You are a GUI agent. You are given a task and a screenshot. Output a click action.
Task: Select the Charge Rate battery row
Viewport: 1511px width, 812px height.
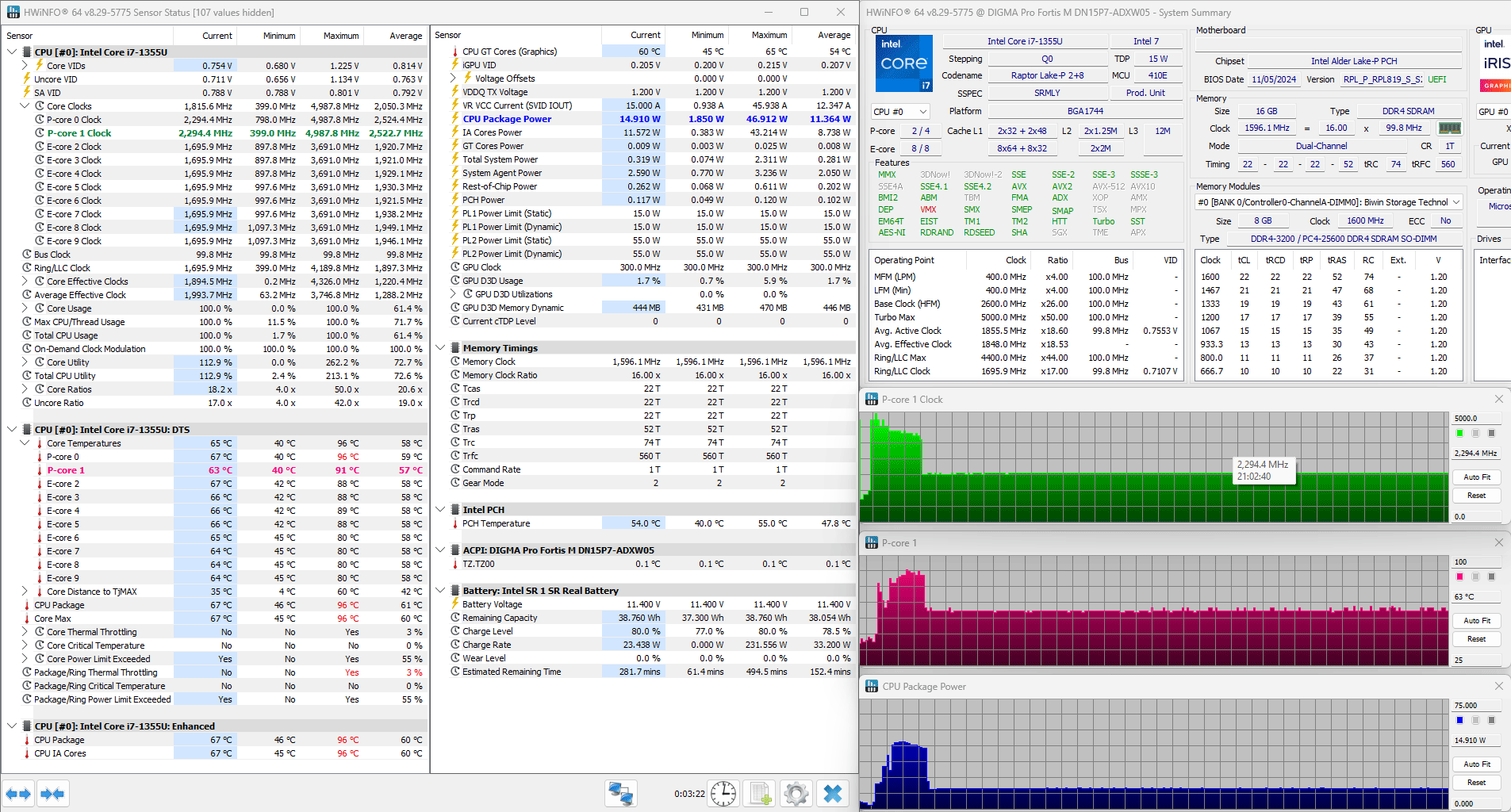(642, 645)
